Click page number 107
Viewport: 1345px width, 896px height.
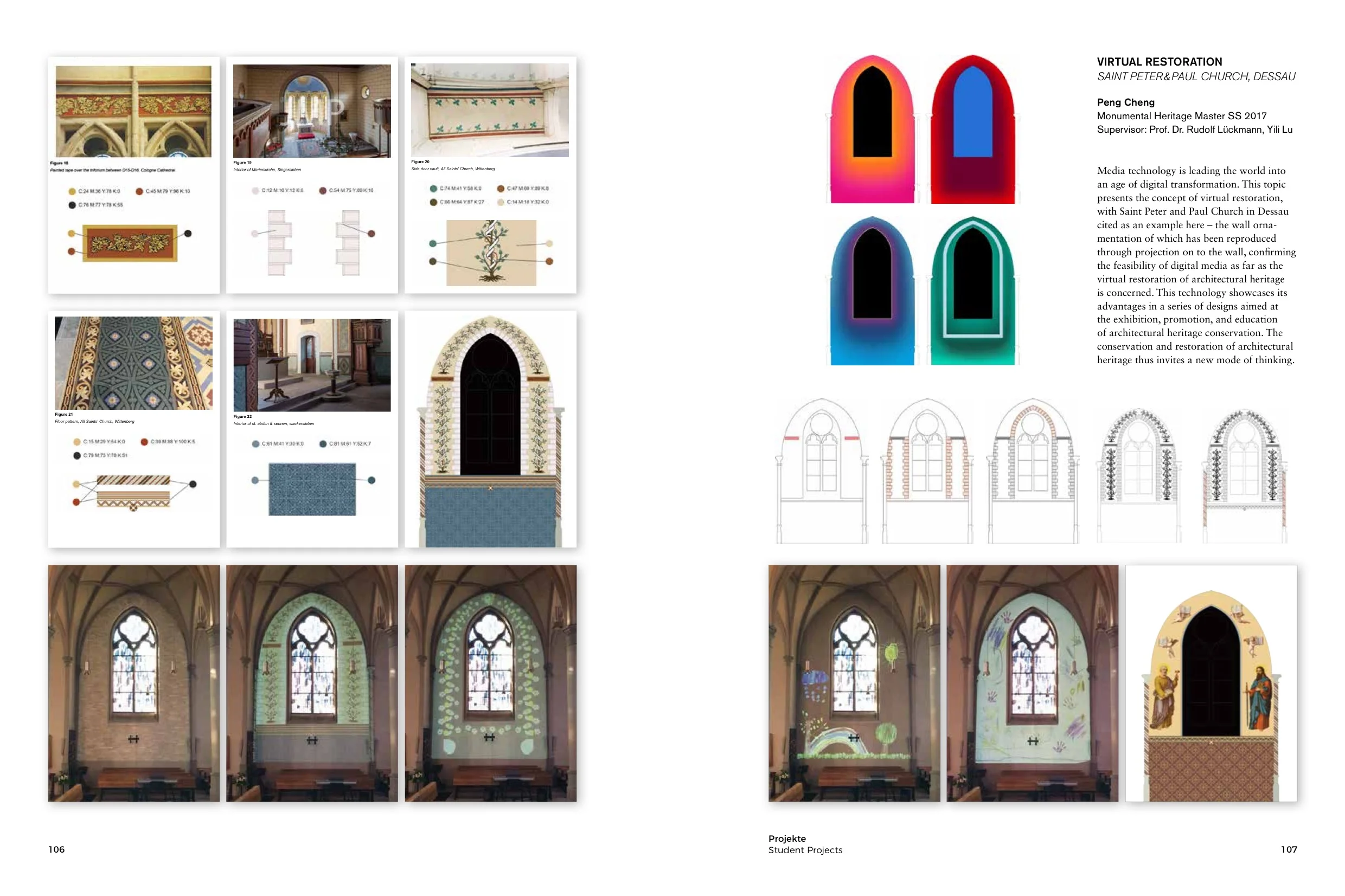pos(1289,849)
